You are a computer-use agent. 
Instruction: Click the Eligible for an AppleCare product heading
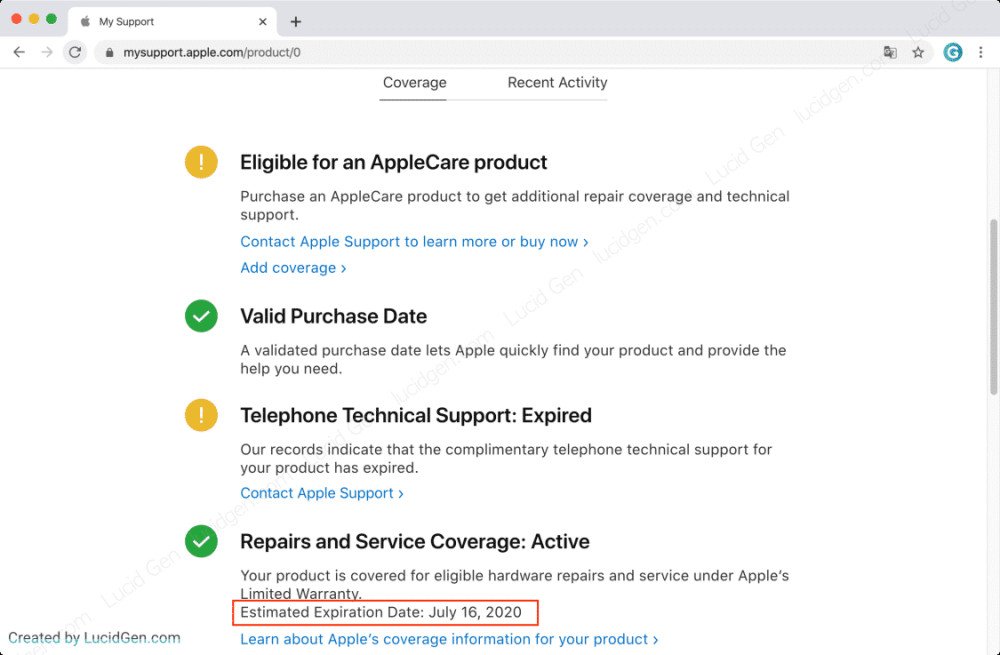[393, 162]
